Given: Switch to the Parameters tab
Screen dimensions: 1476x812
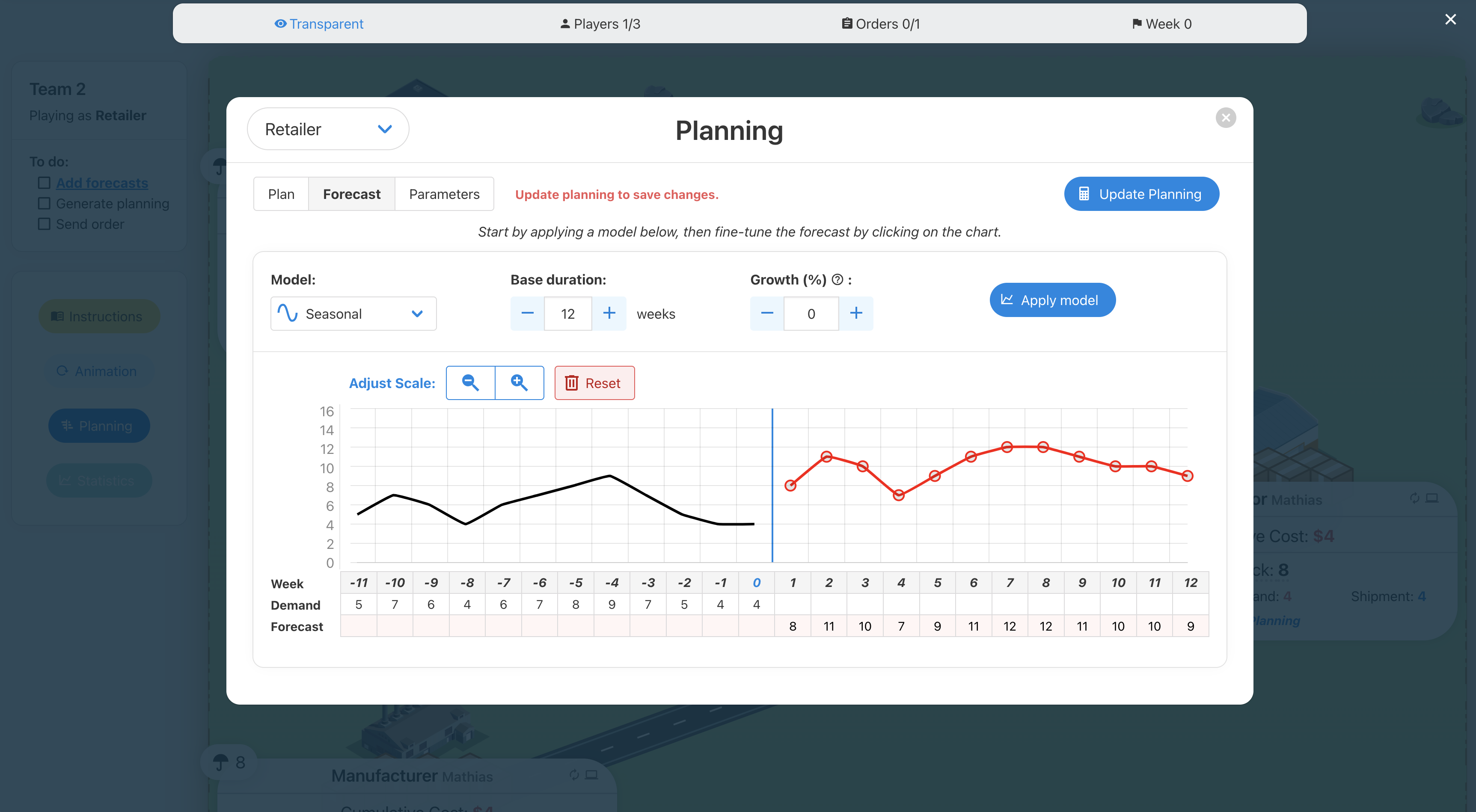Looking at the screenshot, I should tap(444, 193).
